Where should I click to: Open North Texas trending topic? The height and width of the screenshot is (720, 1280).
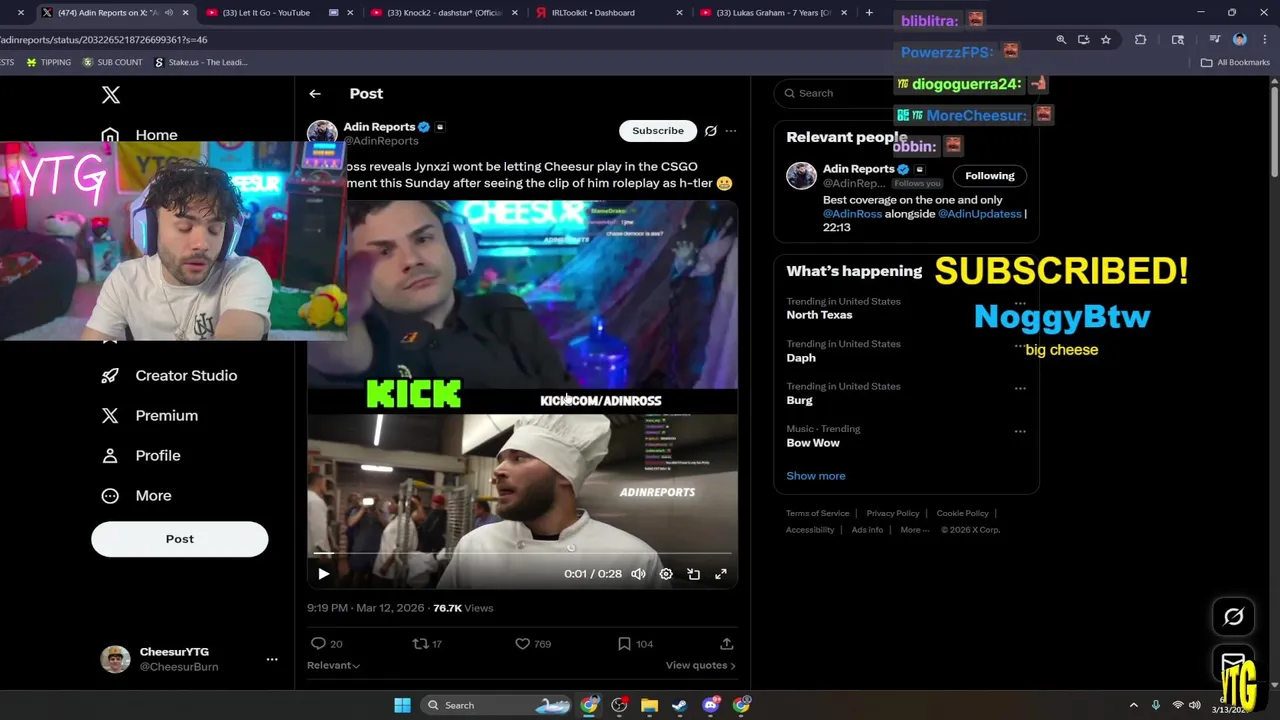pyautogui.click(x=819, y=315)
